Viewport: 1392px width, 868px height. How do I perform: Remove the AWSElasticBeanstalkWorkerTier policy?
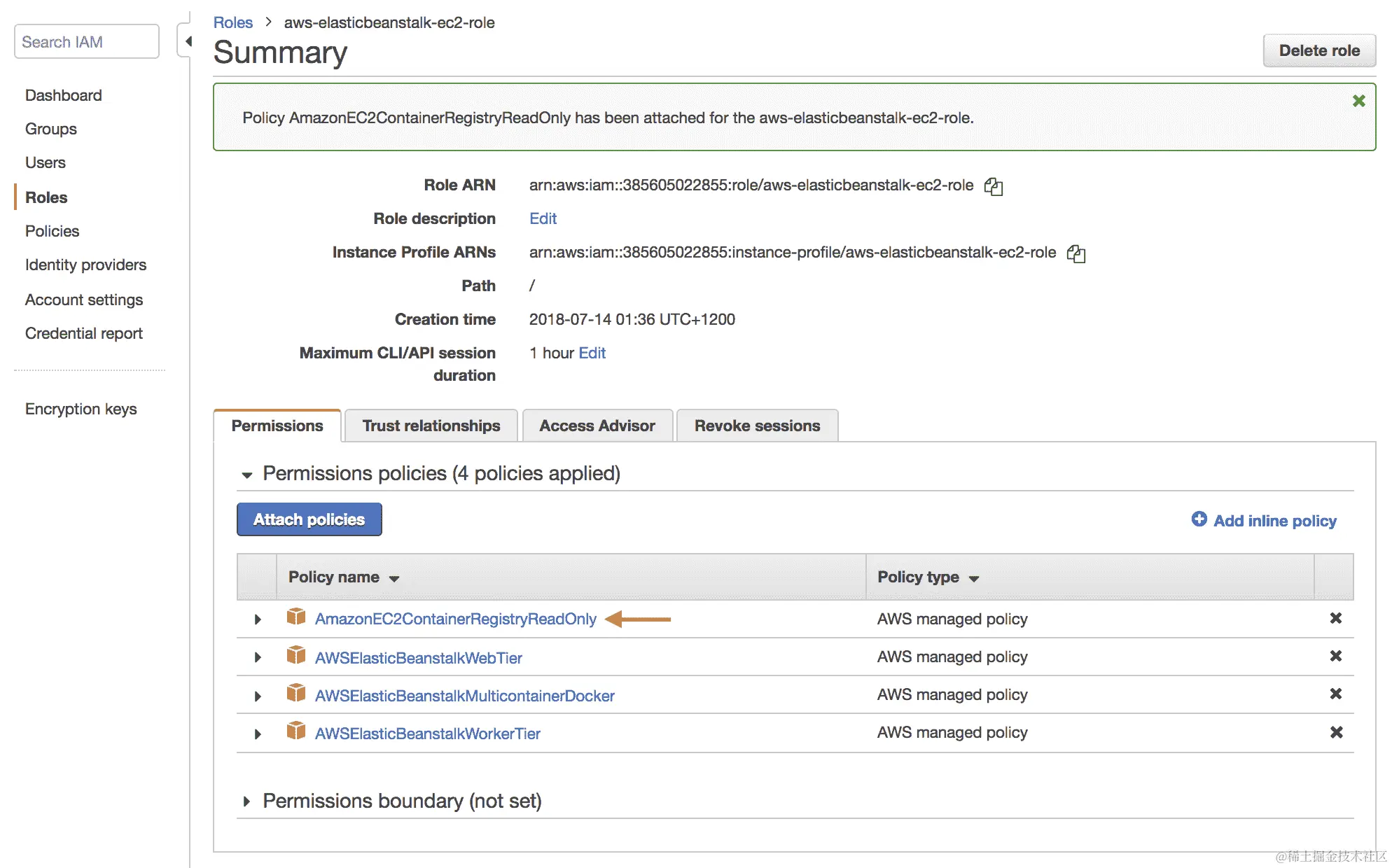(1335, 732)
